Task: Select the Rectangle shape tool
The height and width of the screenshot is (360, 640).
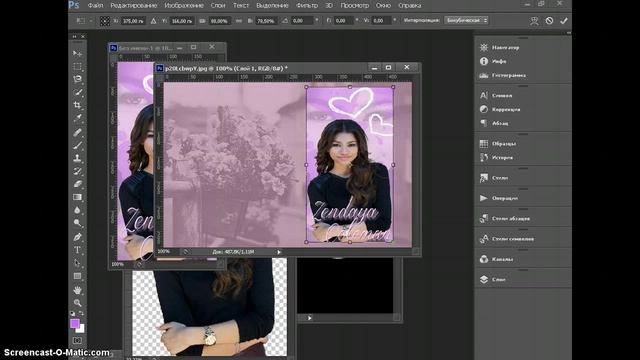Action: (x=77, y=276)
